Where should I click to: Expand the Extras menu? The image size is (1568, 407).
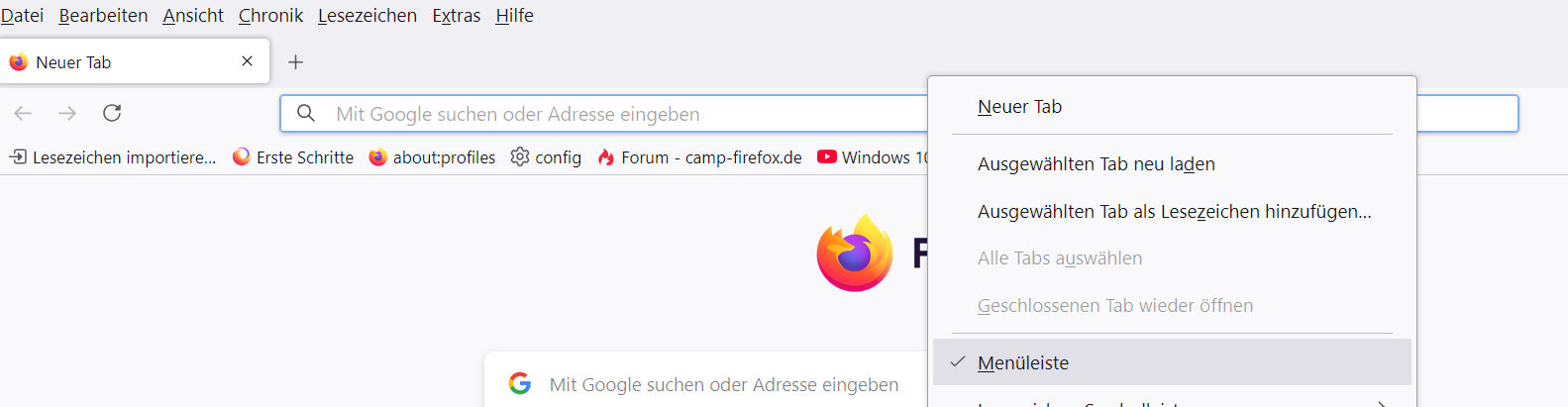click(x=456, y=16)
